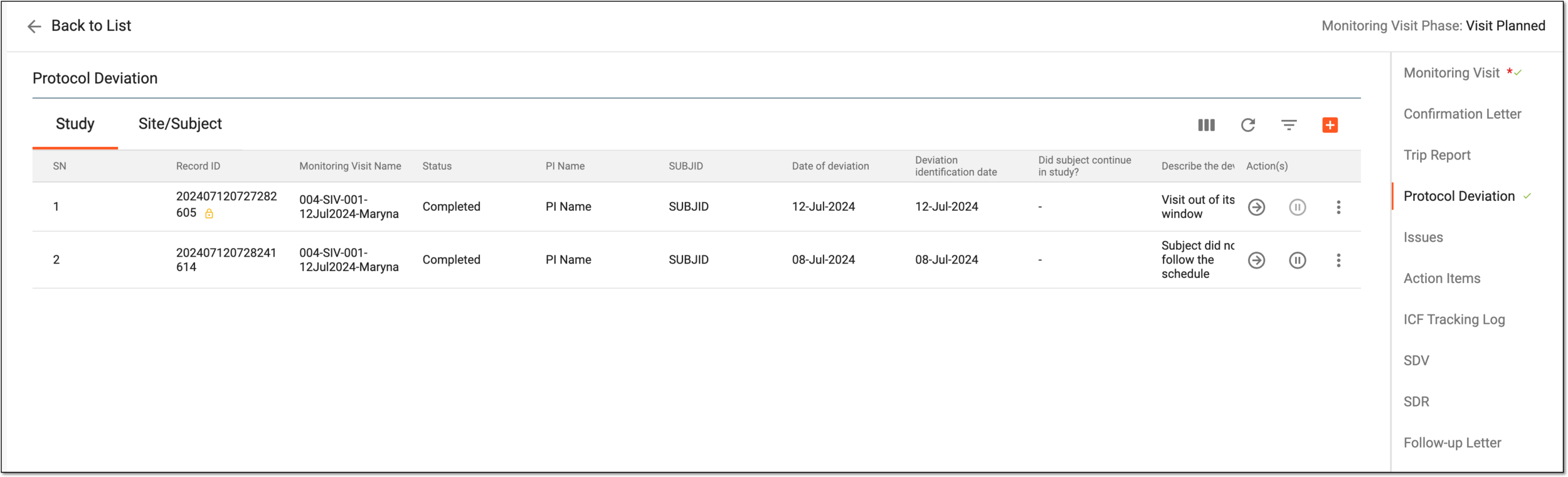The width and height of the screenshot is (1568, 477).
Task: Switch to the Site/Subject tab
Action: coord(180,124)
